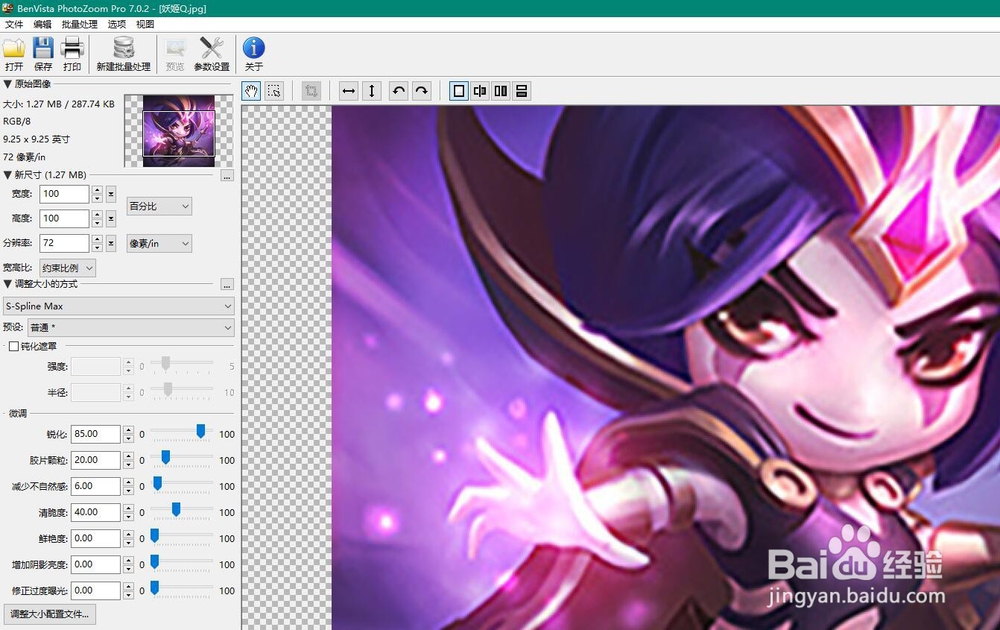This screenshot has width=1000, height=630.
Task: Collapse the 调整大小的方式 section
Action: (7, 284)
